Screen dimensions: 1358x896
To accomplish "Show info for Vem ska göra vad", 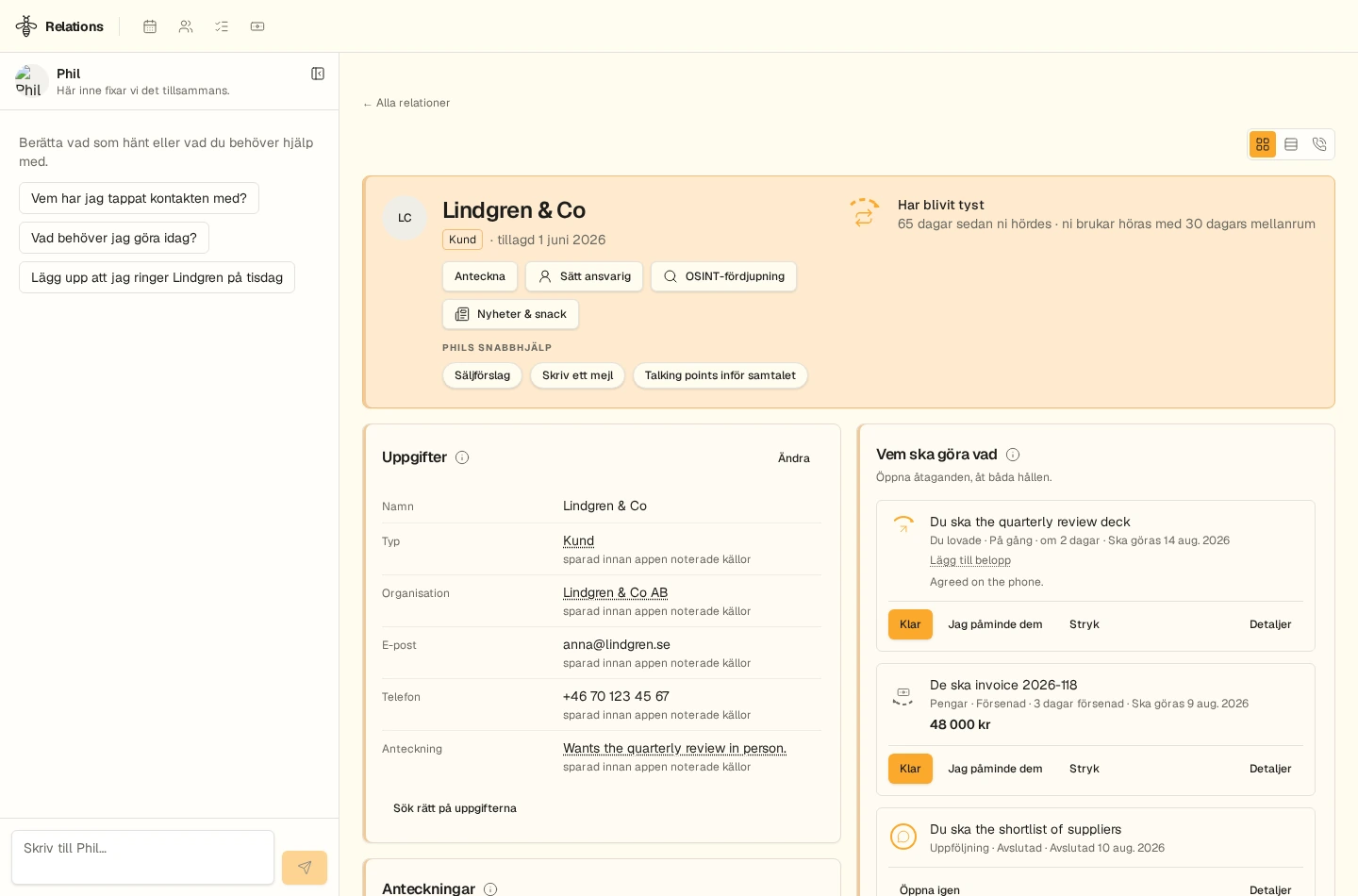I will click(x=1013, y=455).
